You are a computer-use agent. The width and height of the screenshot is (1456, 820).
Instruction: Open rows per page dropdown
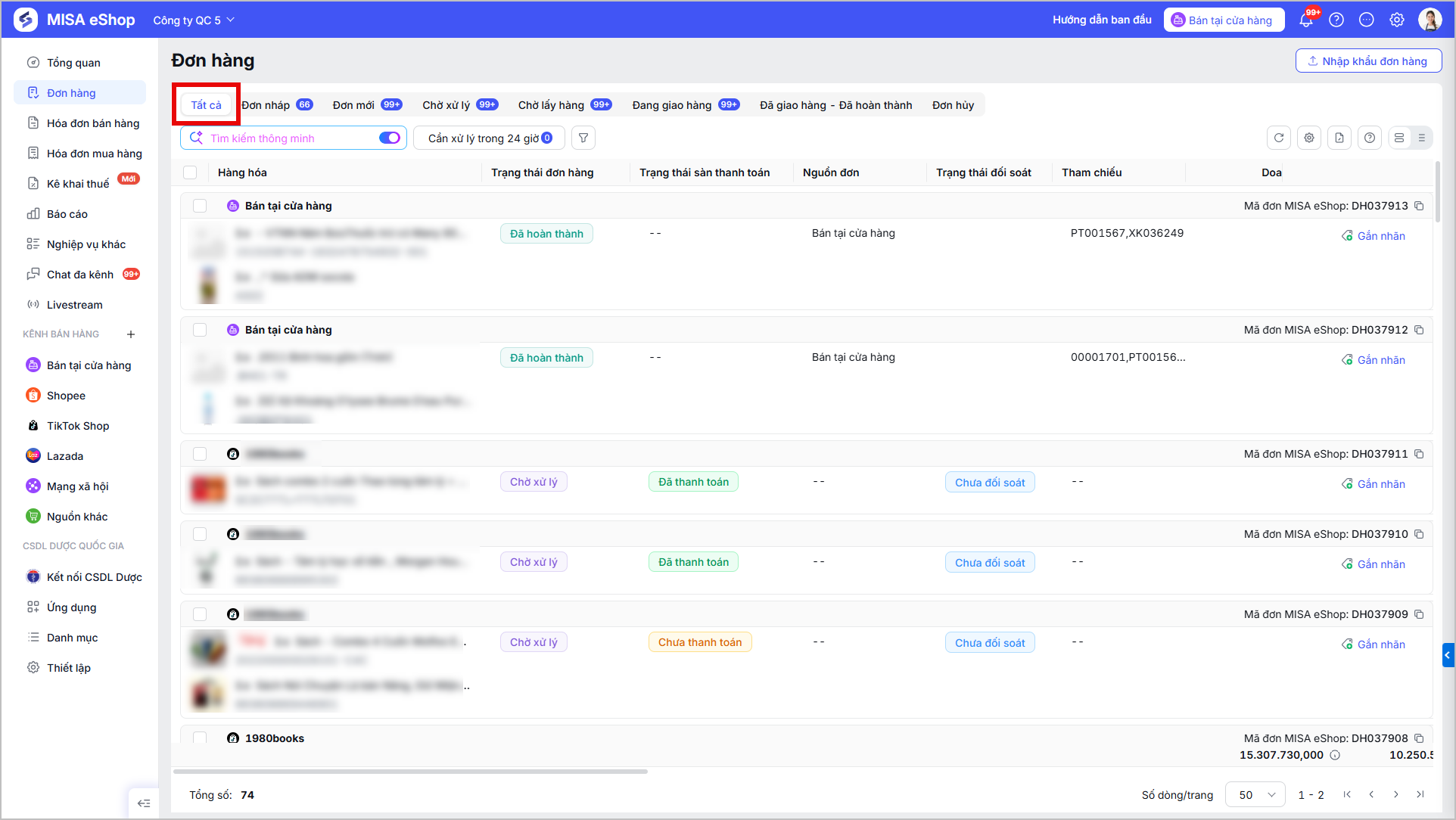coord(1255,794)
